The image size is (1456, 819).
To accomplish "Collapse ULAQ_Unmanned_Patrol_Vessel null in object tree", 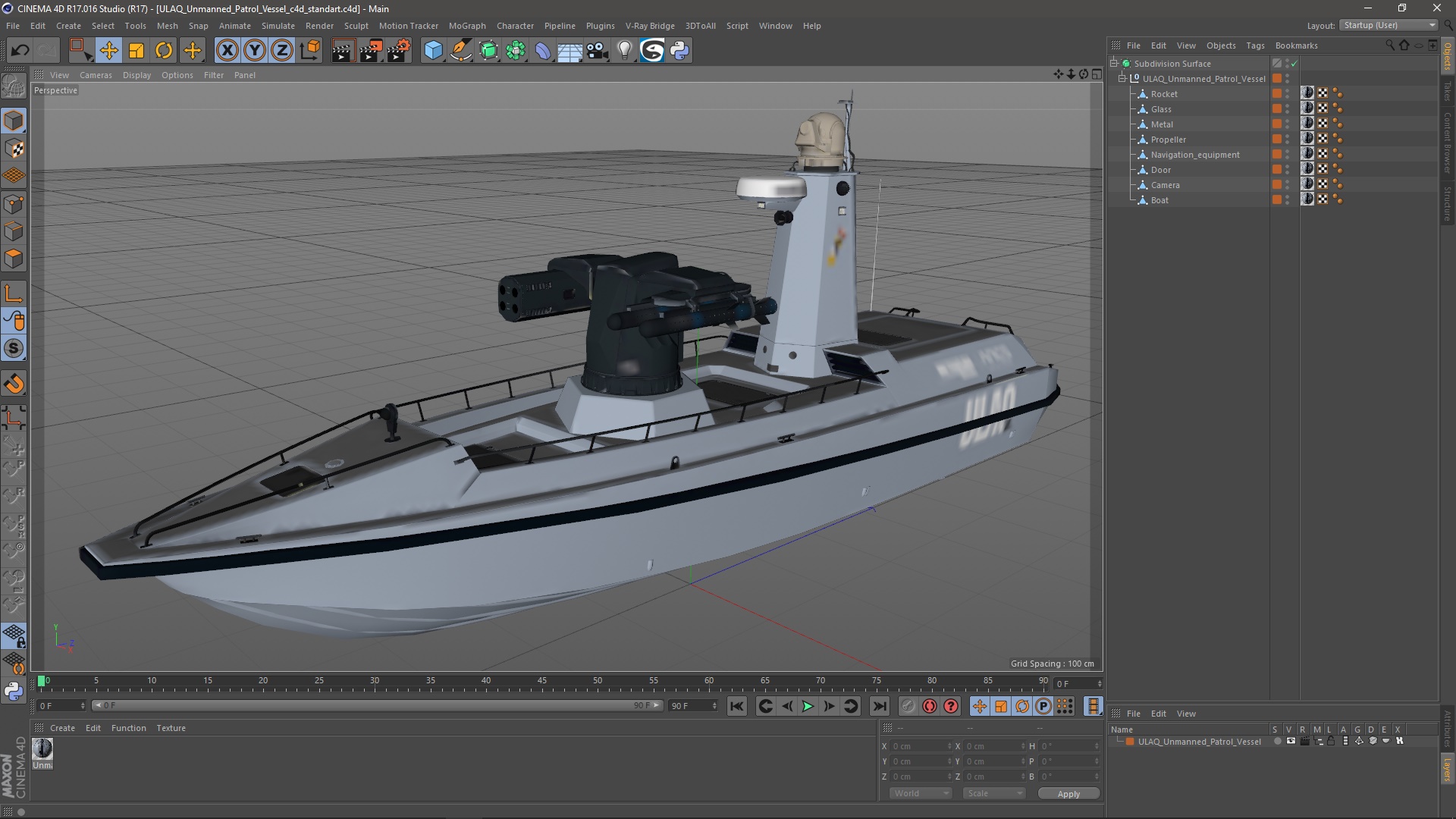I will point(1122,79).
